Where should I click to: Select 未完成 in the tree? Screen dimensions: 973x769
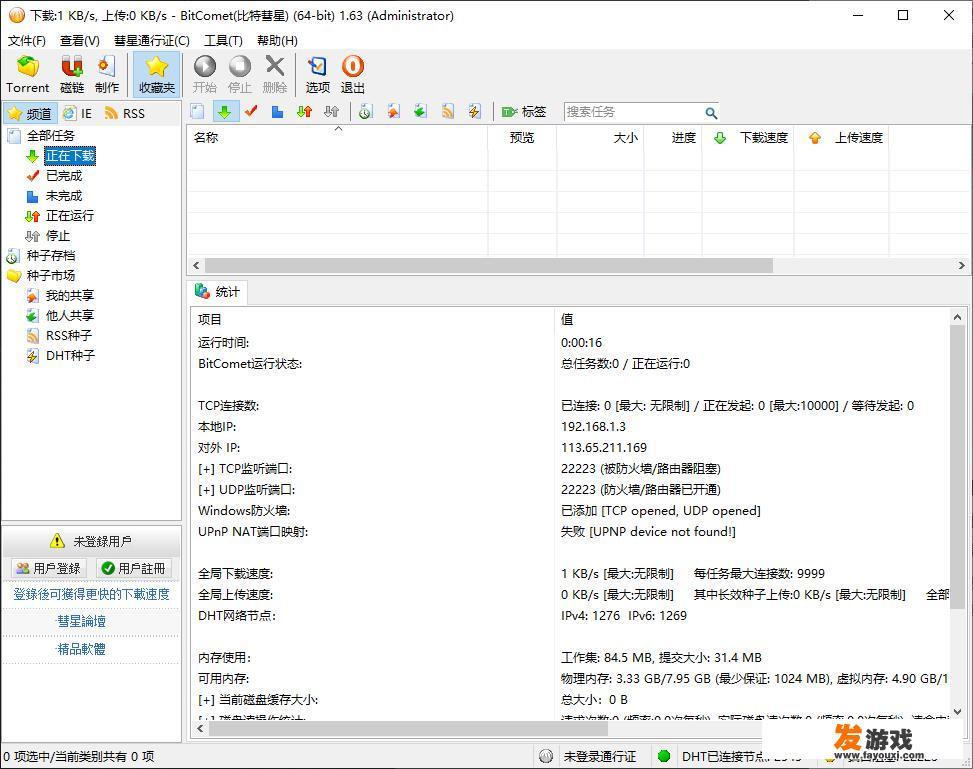point(64,196)
